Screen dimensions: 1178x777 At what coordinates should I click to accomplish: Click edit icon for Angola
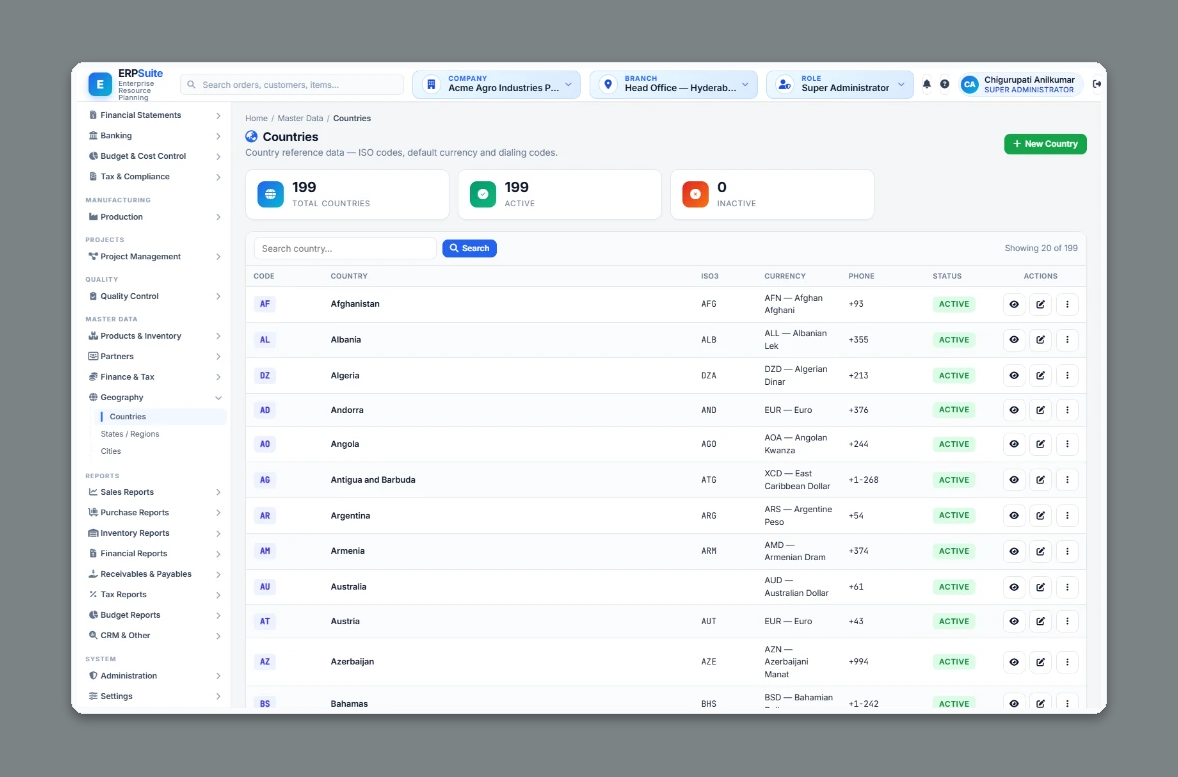pyautogui.click(x=1041, y=444)
